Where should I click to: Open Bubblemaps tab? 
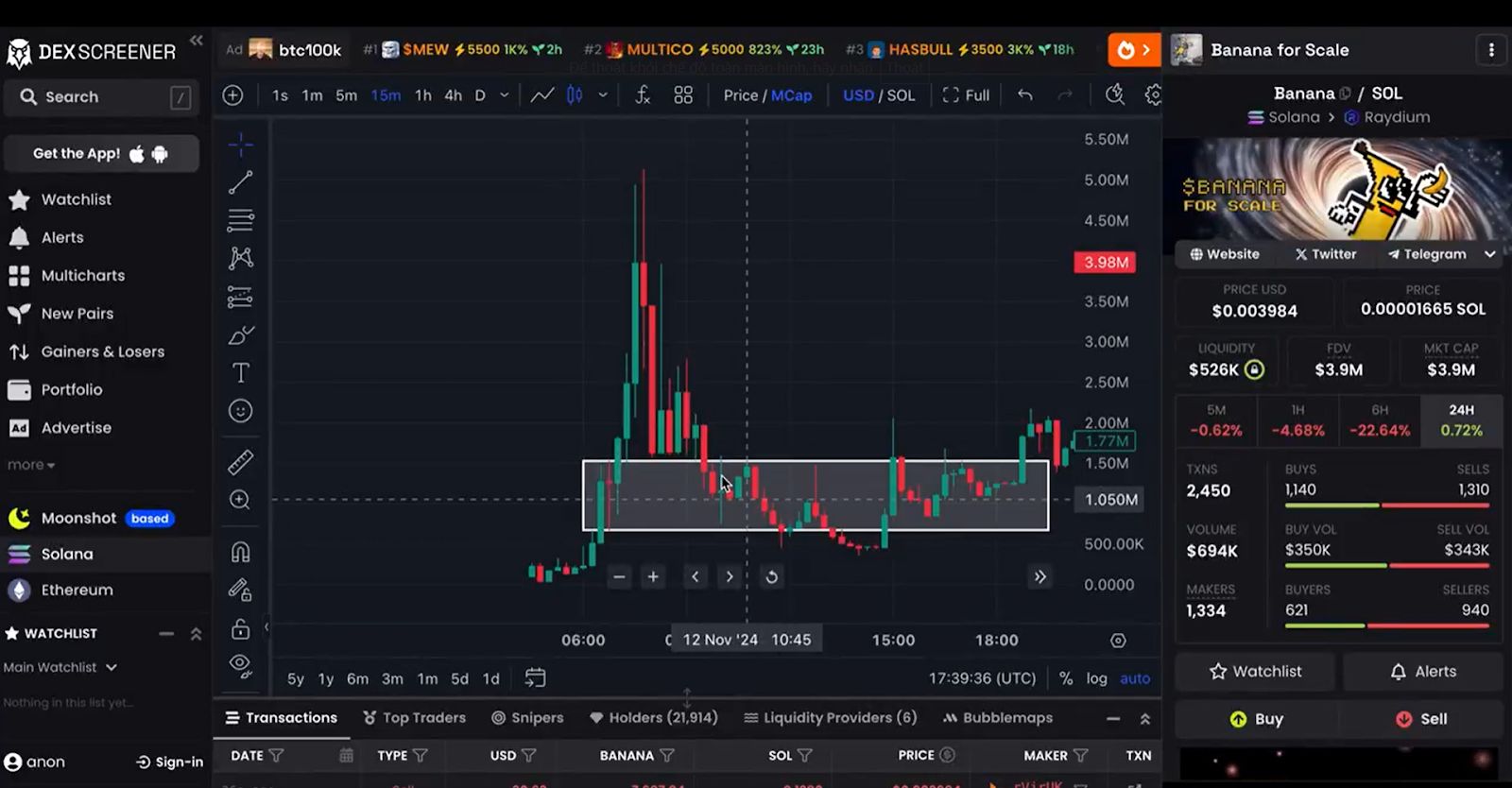click(998, 718)
